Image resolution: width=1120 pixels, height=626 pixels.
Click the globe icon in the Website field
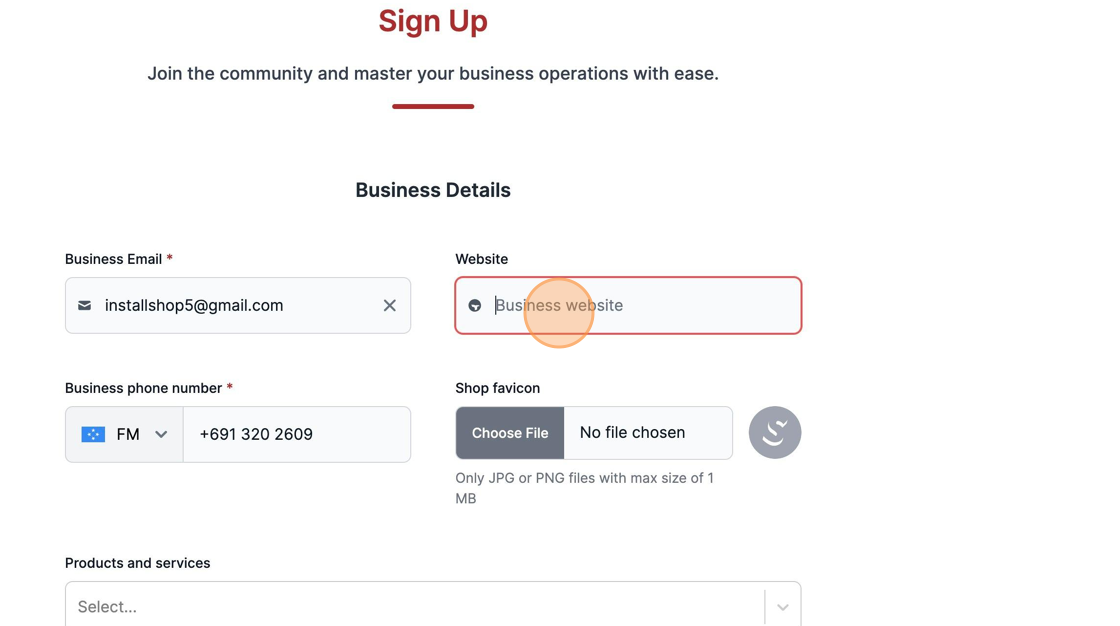coord(475,306)
